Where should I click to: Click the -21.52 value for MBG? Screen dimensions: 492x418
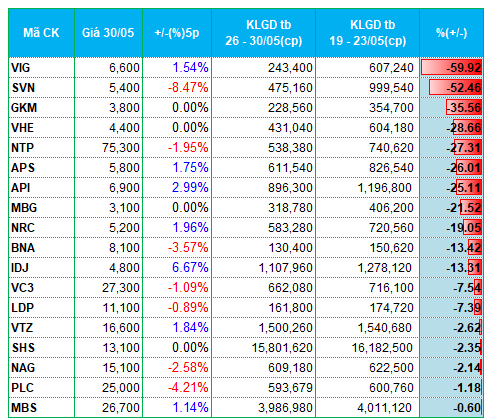(x=464, y=208)
